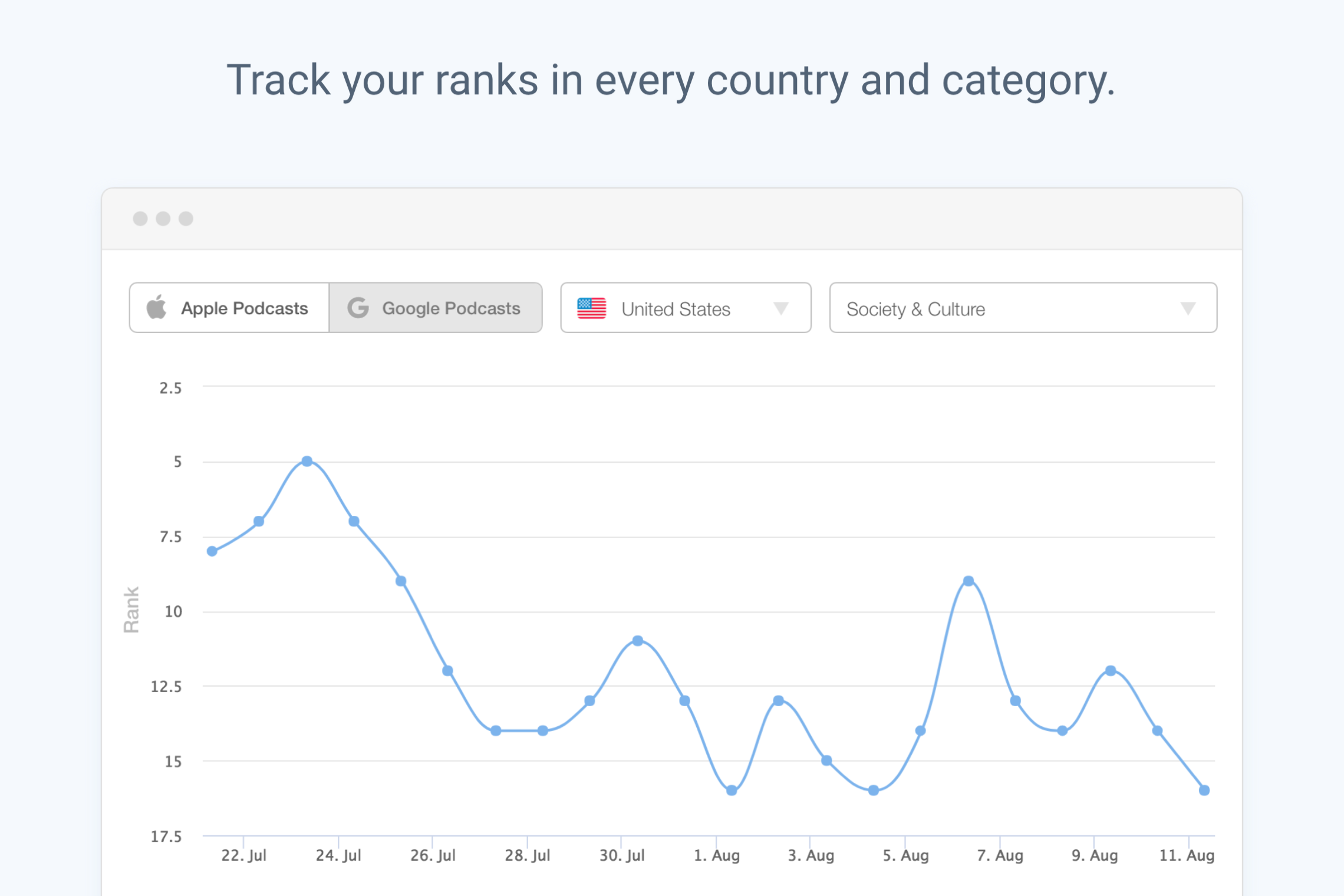This screenshot has height=896, width=1344.
Task: Click the arrow in the country selector
Action: pos(781,308)
